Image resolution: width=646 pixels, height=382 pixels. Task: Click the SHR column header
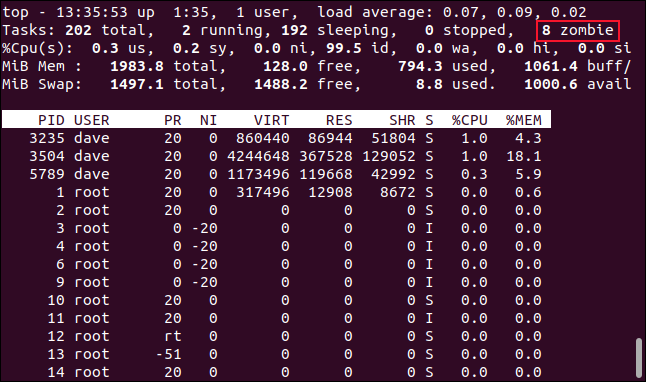402,120
